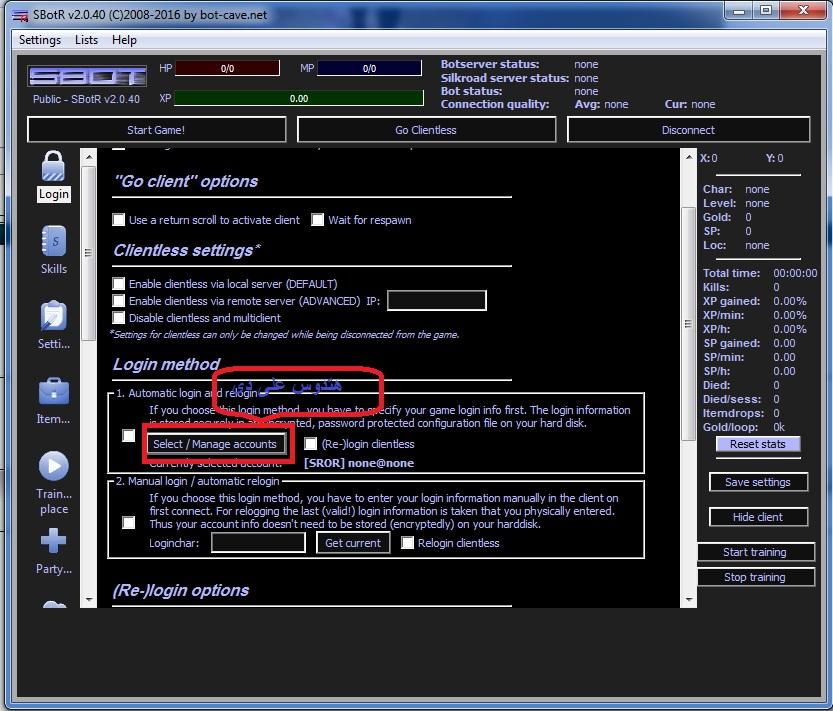Open the Help menu
The width and height of the screenshot is (833, 711).
tap(124, 40)
